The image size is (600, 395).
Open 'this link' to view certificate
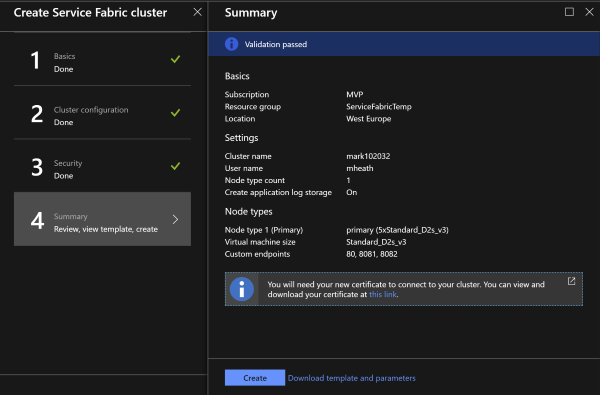[x=383, y=294]
